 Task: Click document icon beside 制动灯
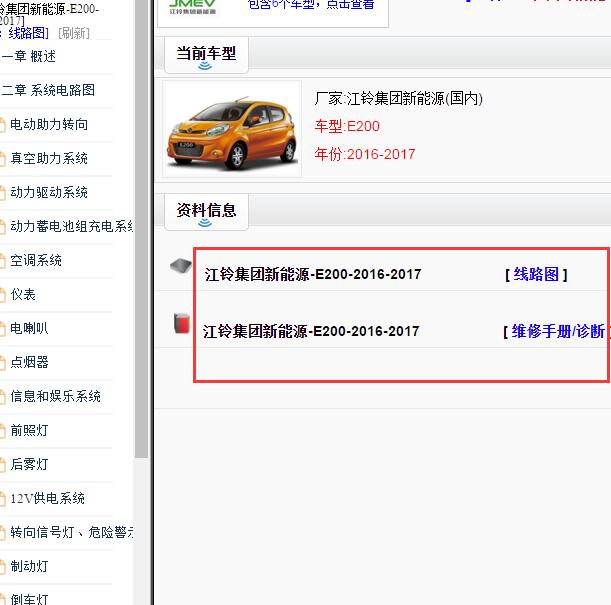(x=2, y=567)
